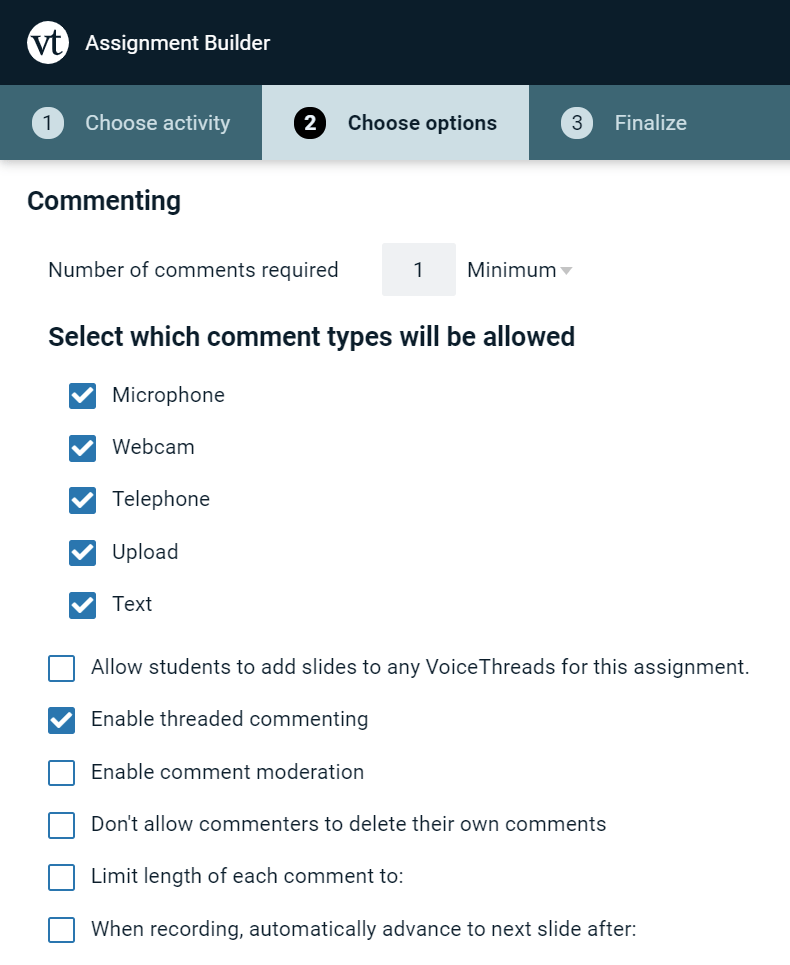This screenshot has width=790, height=965.
Task: Check automatically advance to next slide option
Action: point(62,930)
